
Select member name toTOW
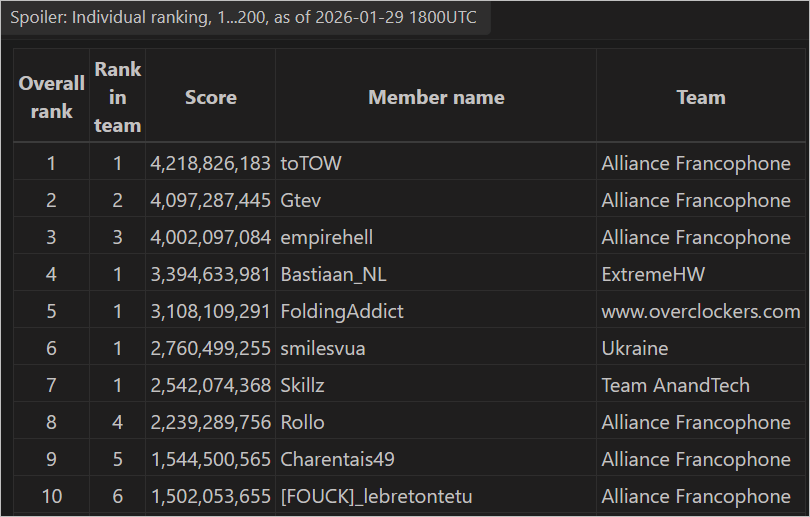pyautogui.click(x=311, y=163)
